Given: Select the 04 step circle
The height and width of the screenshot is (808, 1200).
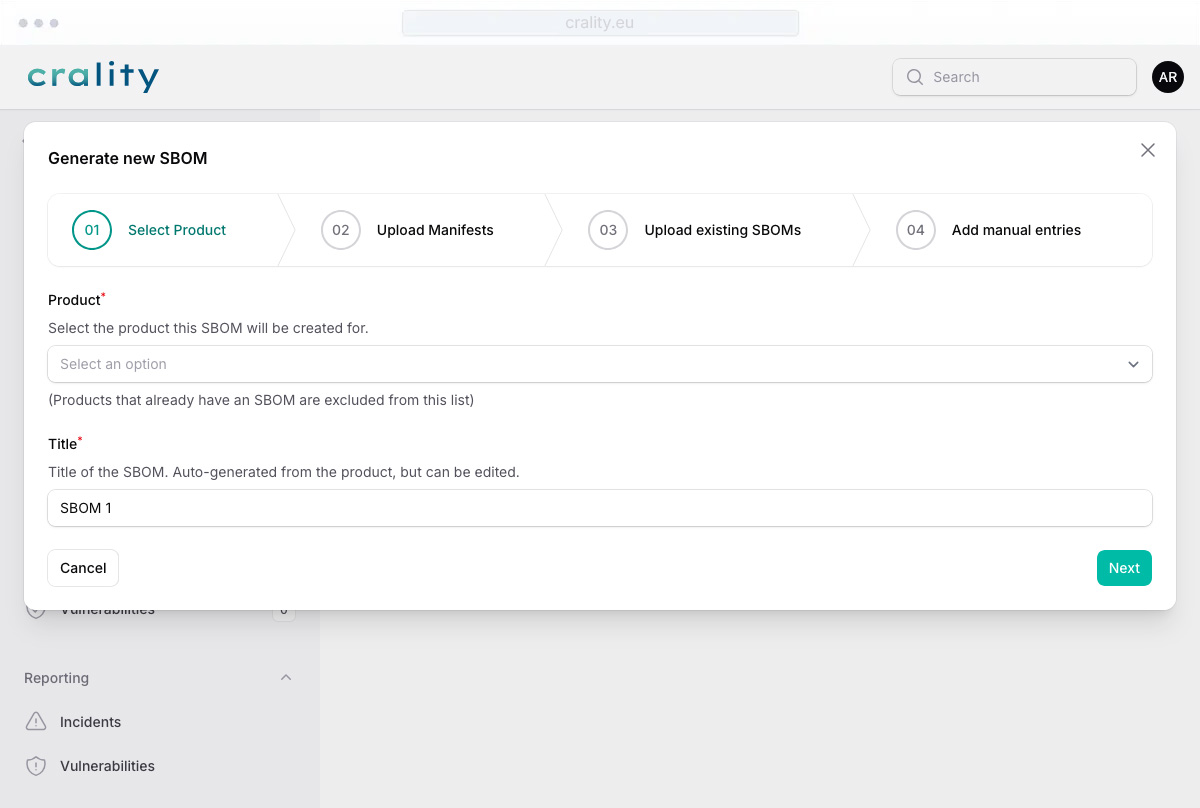Looking at the screenshot, I should 916,230.
